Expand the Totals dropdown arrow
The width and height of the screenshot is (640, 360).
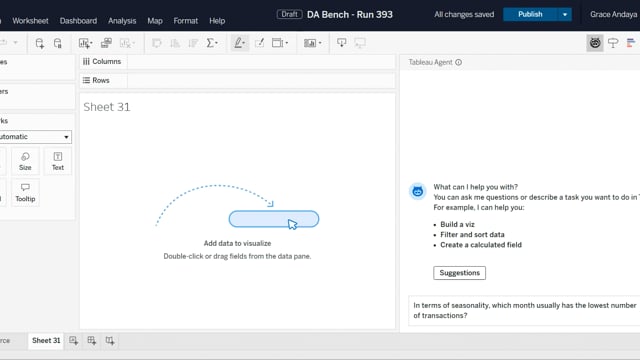click(217, 43)
